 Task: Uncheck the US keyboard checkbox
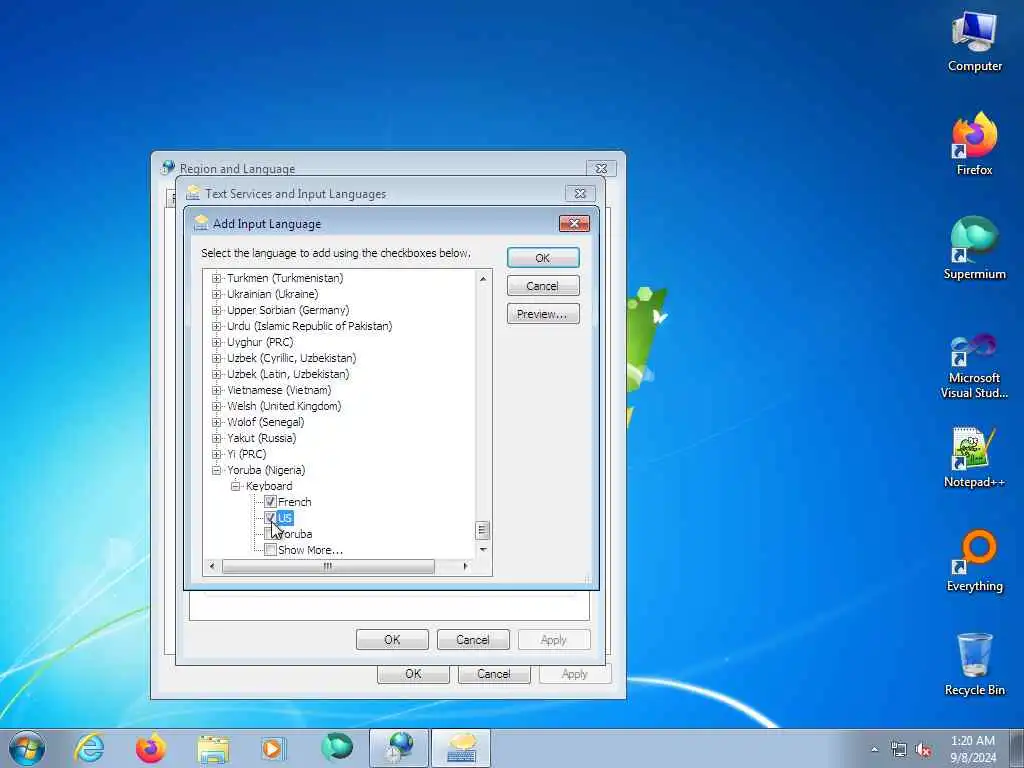pyautogui.click(x=270, y=518)
